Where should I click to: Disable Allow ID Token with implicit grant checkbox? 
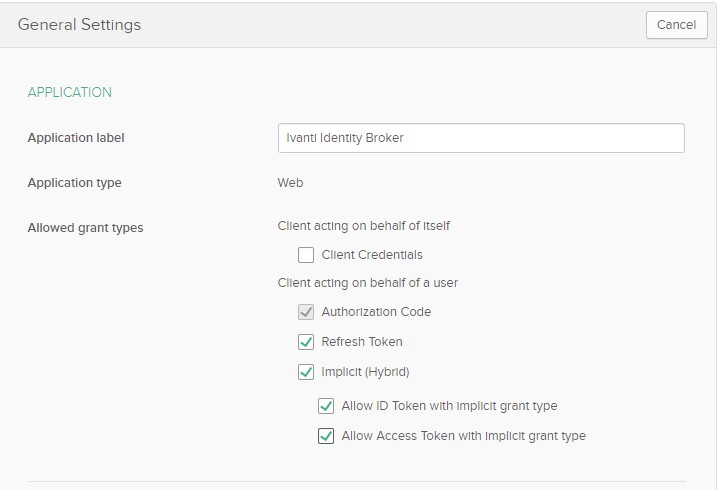coord(326,406)
